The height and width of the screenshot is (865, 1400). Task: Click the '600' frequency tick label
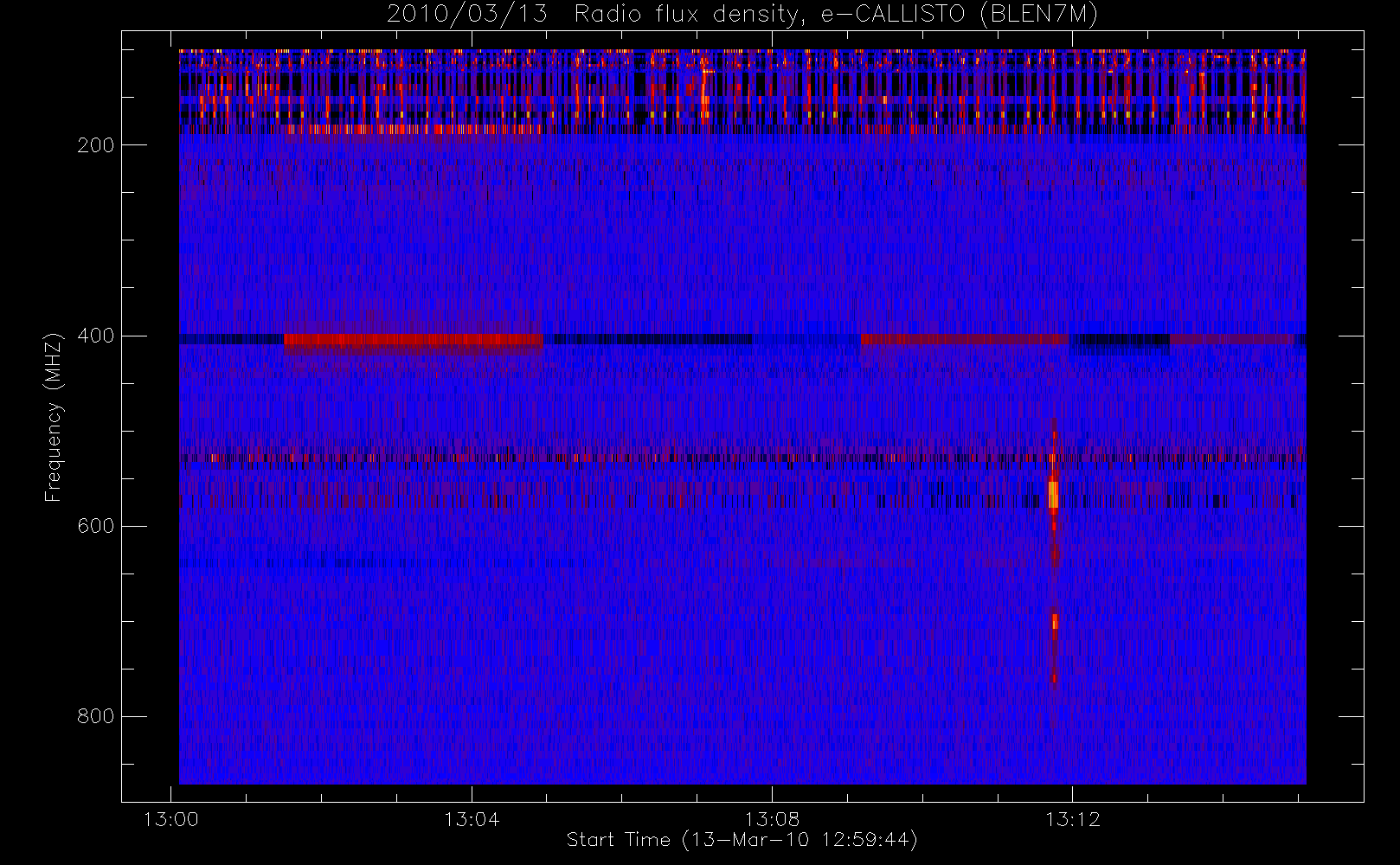(x=96, y=526)
